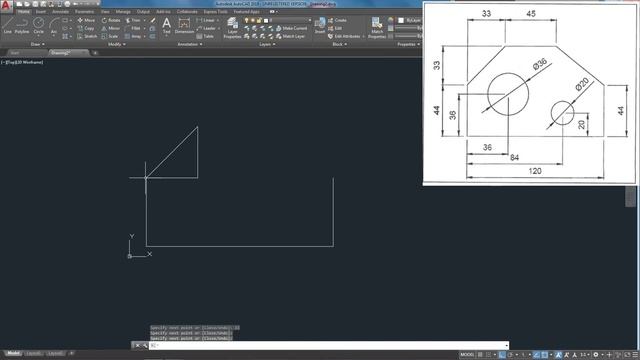Toggle layer on/off lightbulb icon
Image resolution: width=640 pixels, height=360 pixels.
(x=247, y=20)
